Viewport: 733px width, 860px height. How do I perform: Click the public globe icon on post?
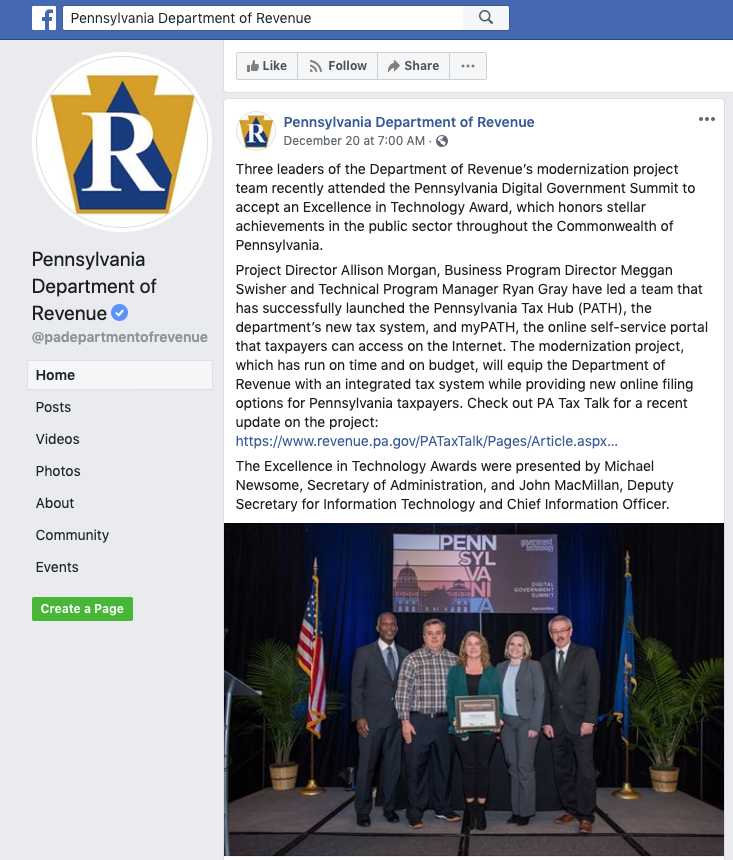[x=442, y=141]
